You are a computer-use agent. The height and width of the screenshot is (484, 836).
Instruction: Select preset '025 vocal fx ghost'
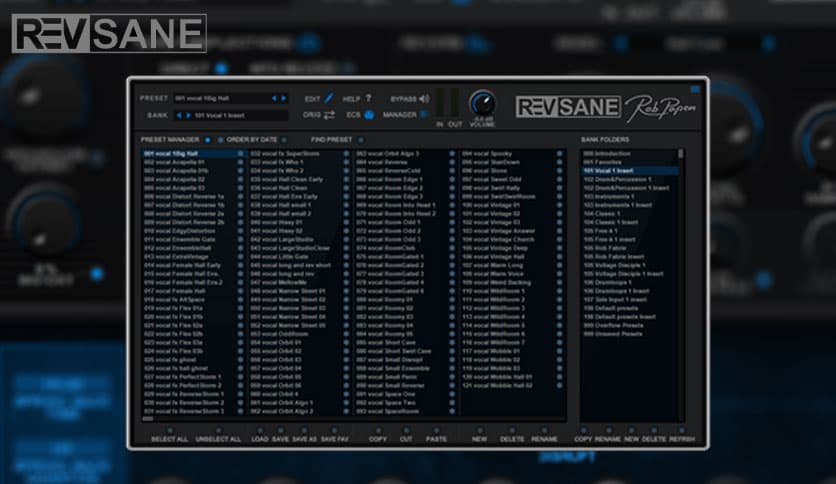click(189, 360)
